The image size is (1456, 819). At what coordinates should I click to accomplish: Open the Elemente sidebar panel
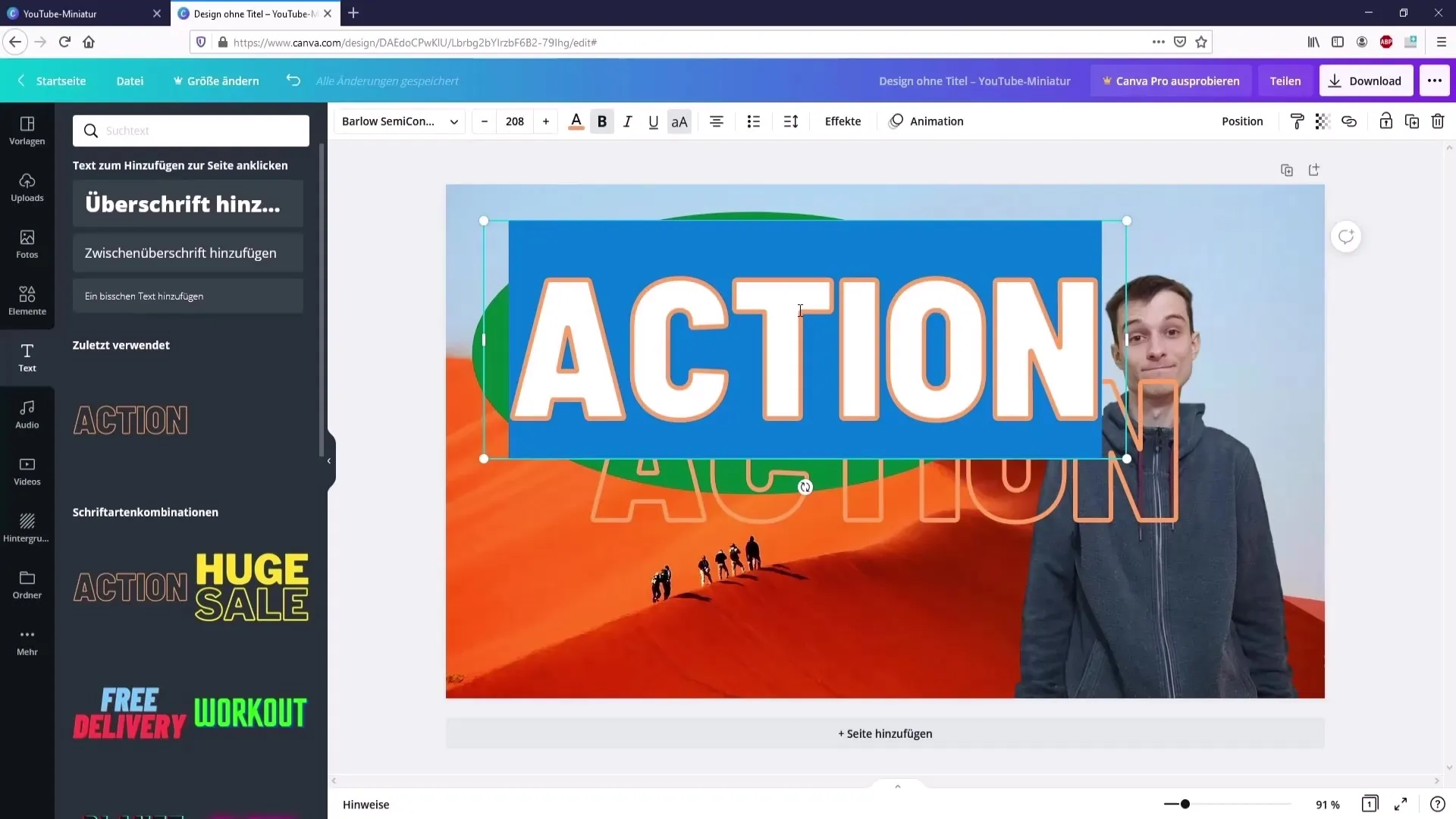pyautogui.click(x=27, y=301)
